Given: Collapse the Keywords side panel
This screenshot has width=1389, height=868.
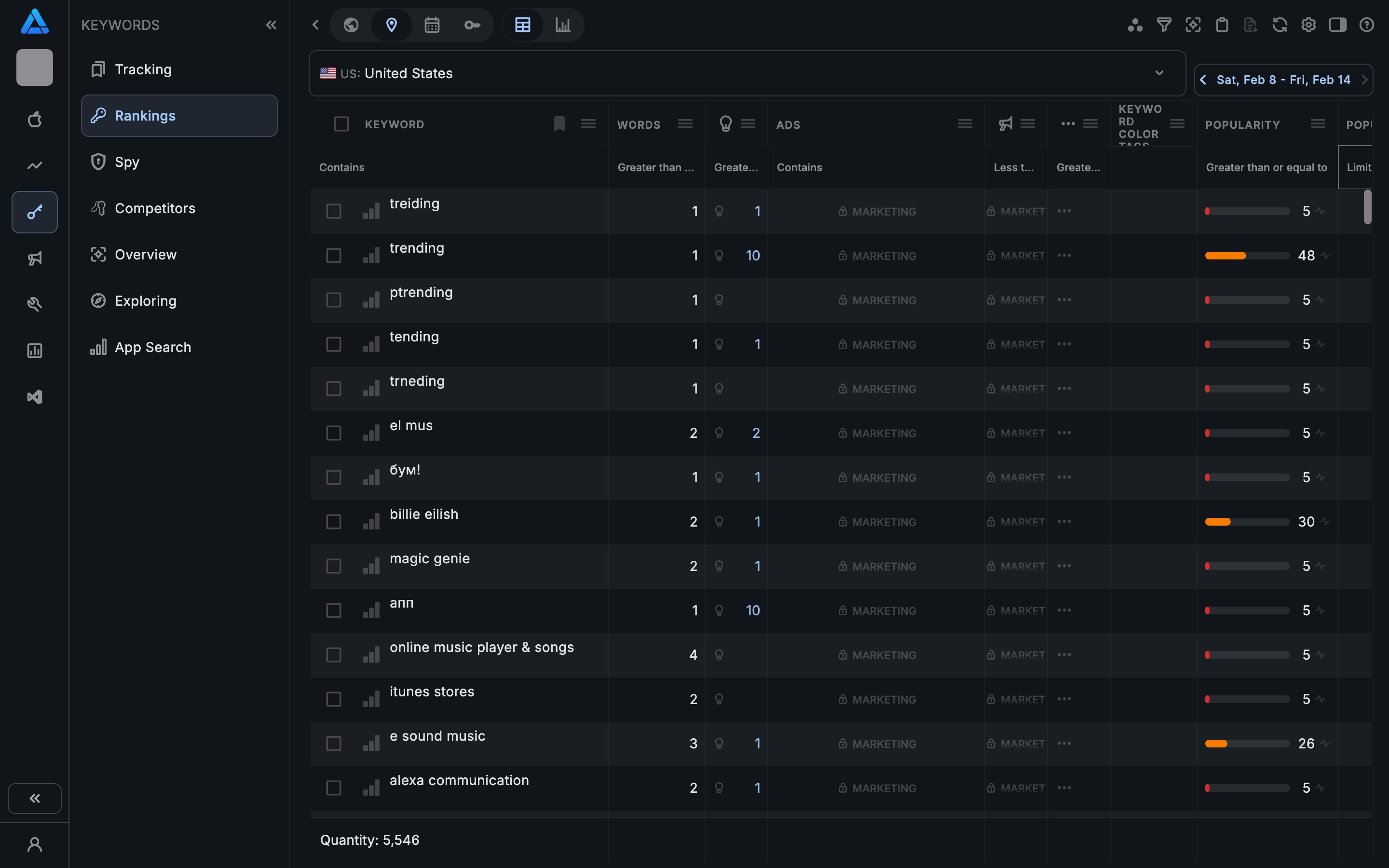Looking at the screenshot, I should coord(271,25).
